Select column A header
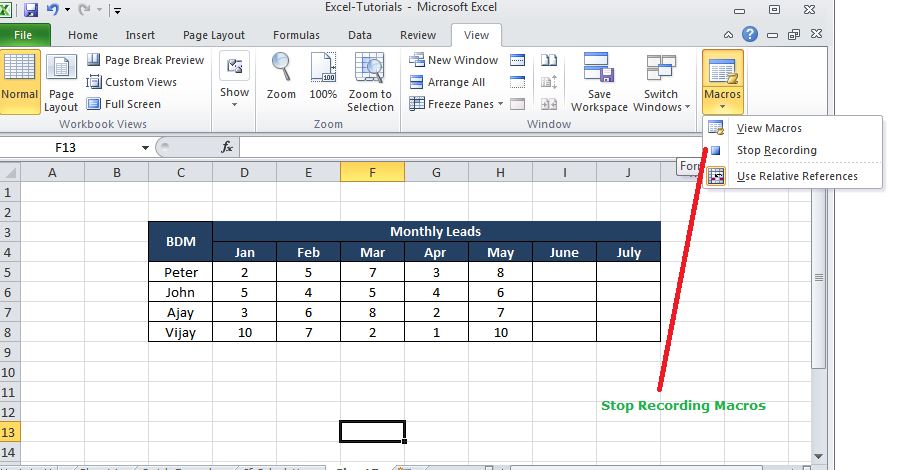Viewport: 899px width, 470px height. tap(52, 173)
